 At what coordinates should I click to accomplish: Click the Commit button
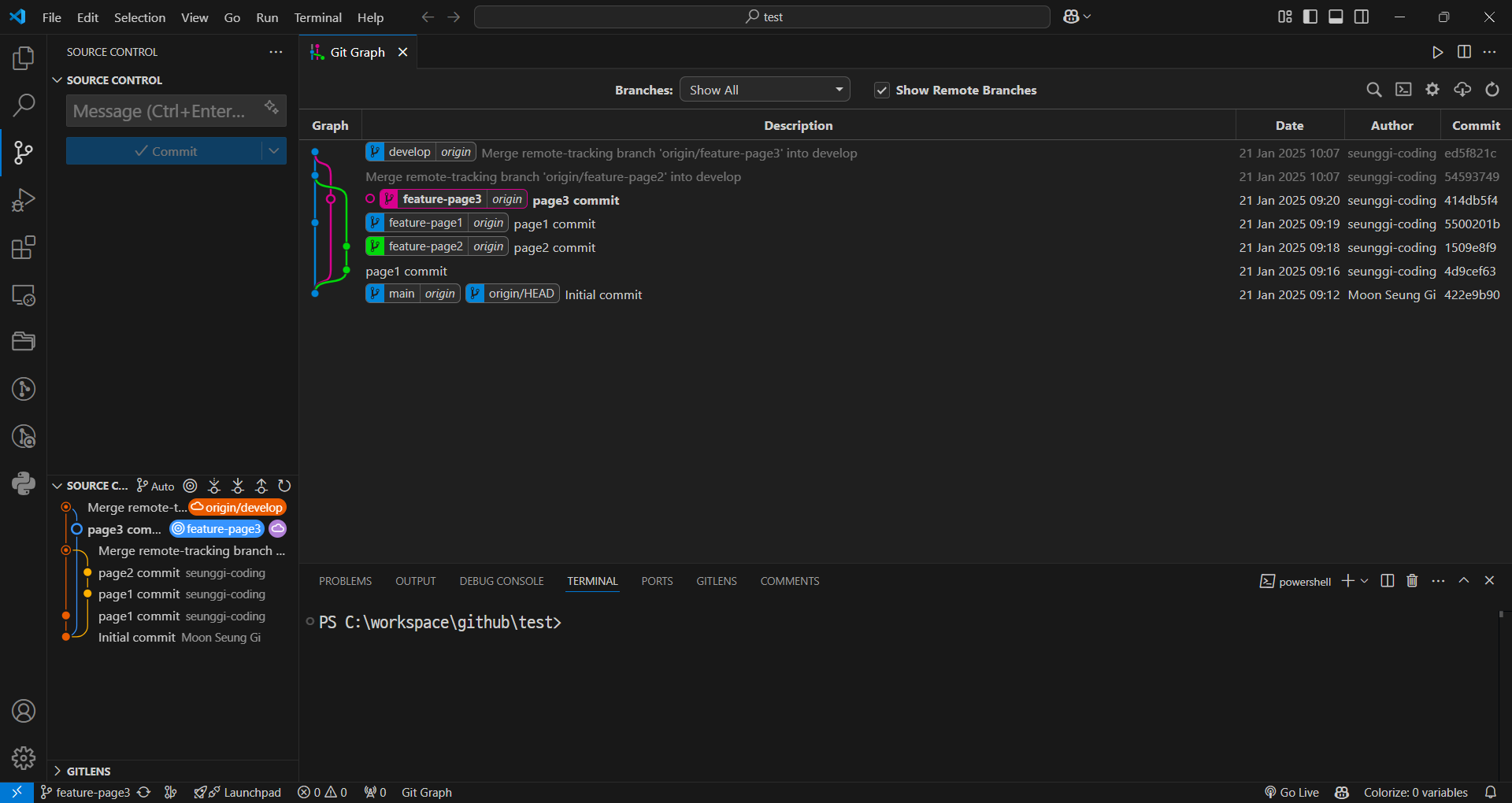click(164, 151)
